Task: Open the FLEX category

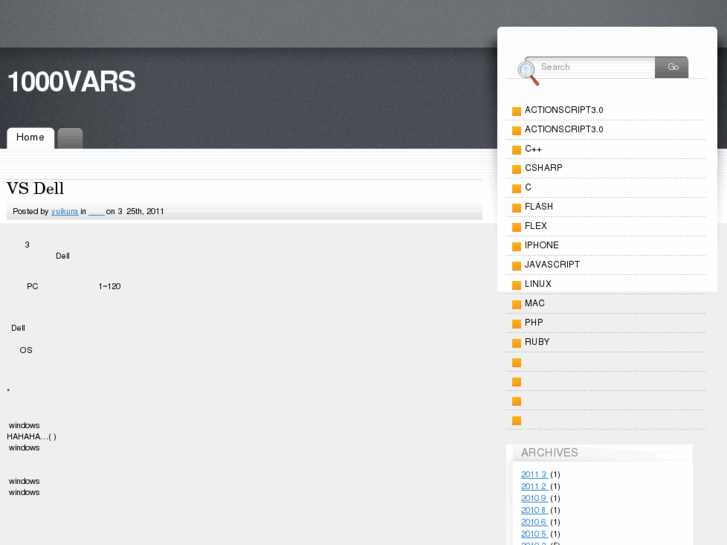Action: click(x=536, y=226)
